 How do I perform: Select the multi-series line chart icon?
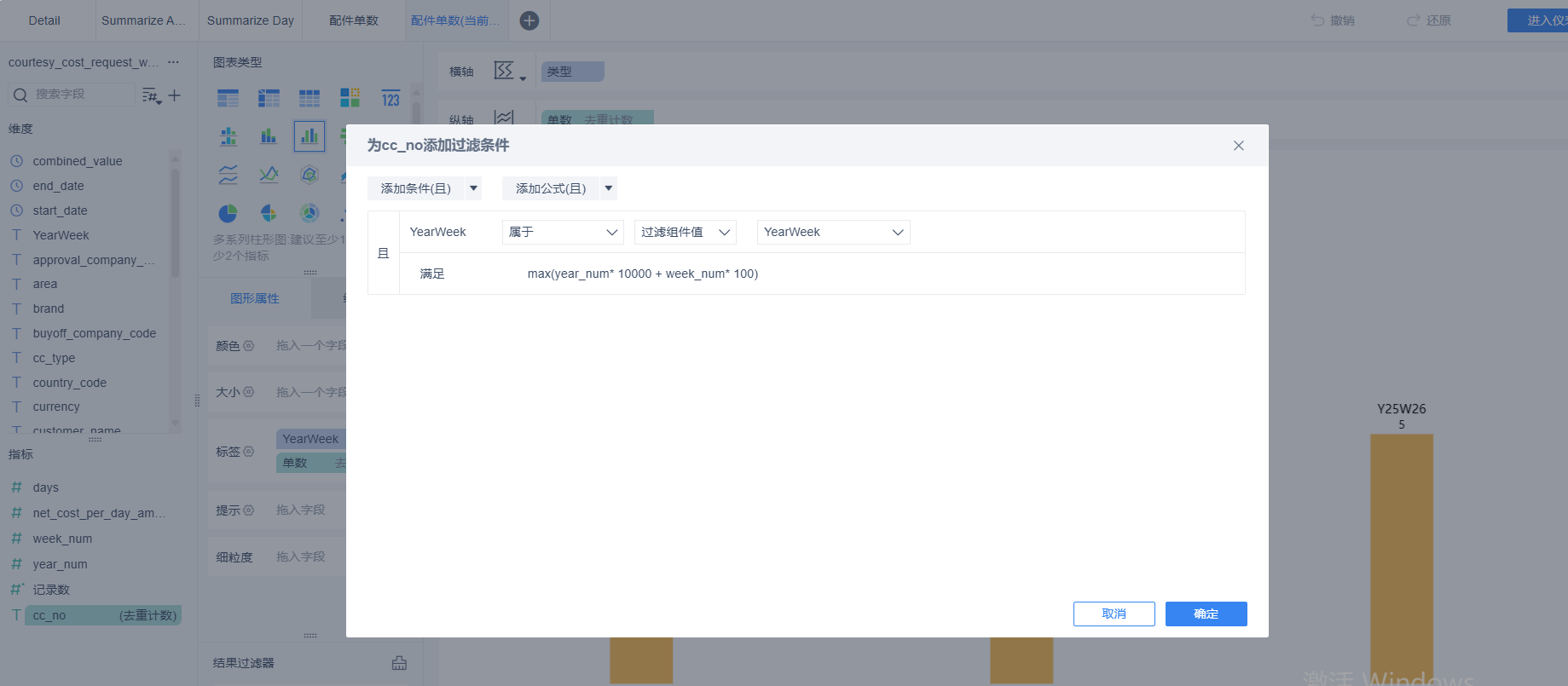click(269, 175)
